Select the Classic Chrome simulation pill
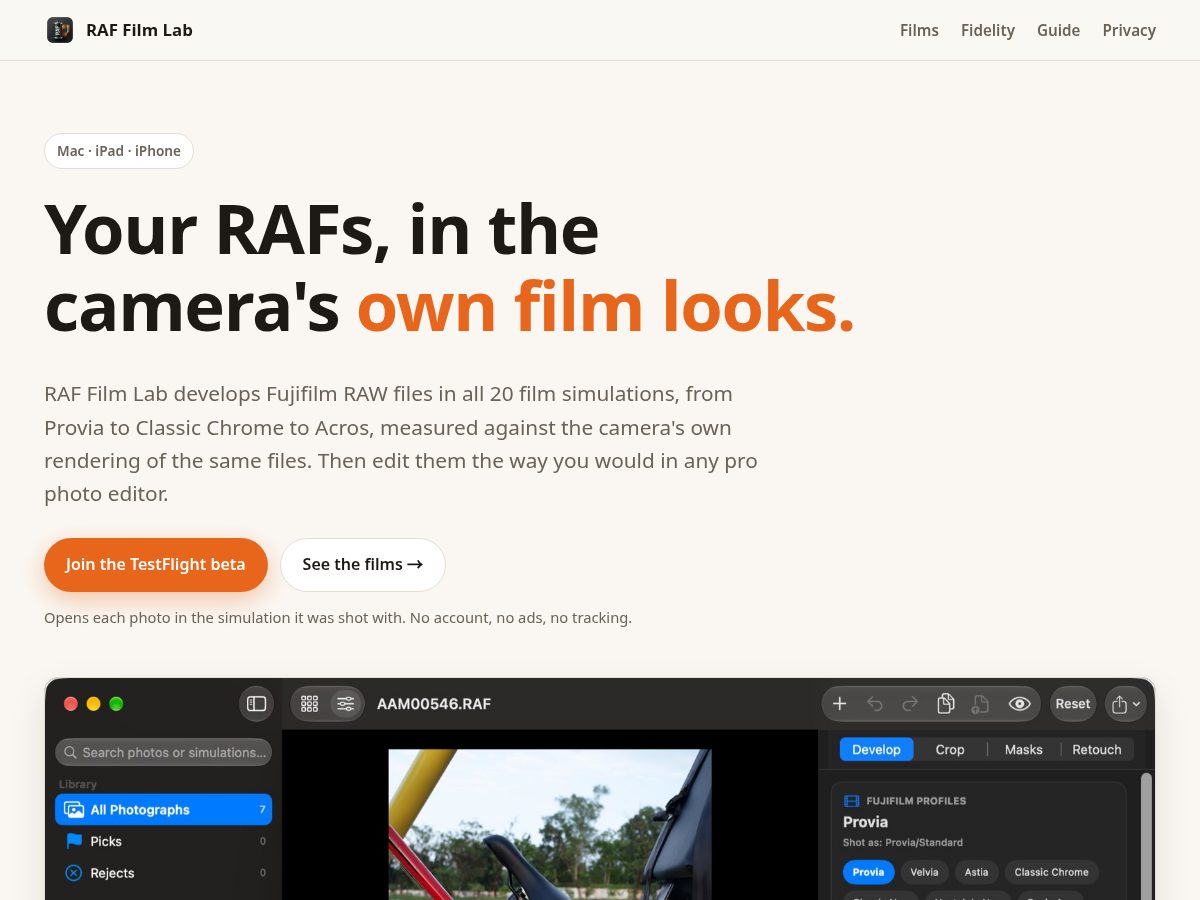This screenshot has height=900, width=1200. pos(1051,872)
